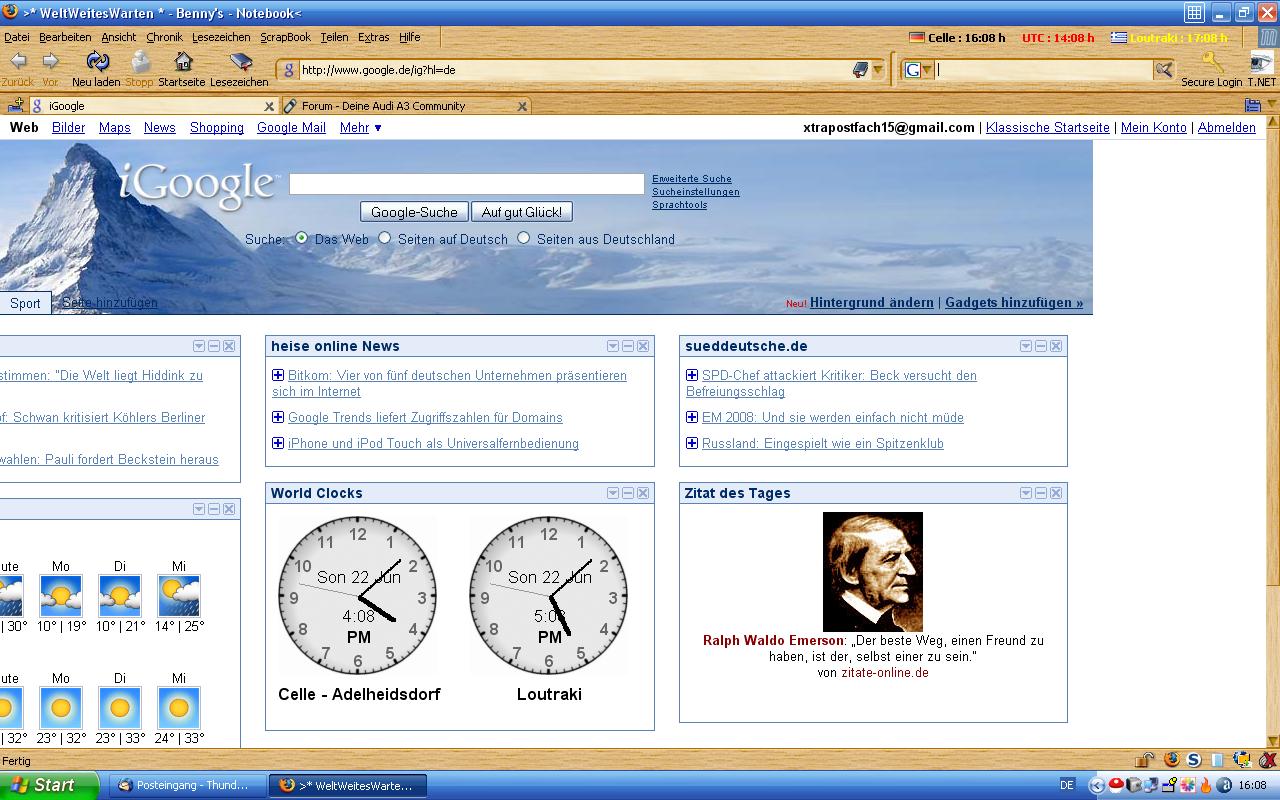The width and height of the screenshot is (1280, 800).
Task: Open the new tab icon left of iGoogle tab
Action: click(x=15, y=105)
